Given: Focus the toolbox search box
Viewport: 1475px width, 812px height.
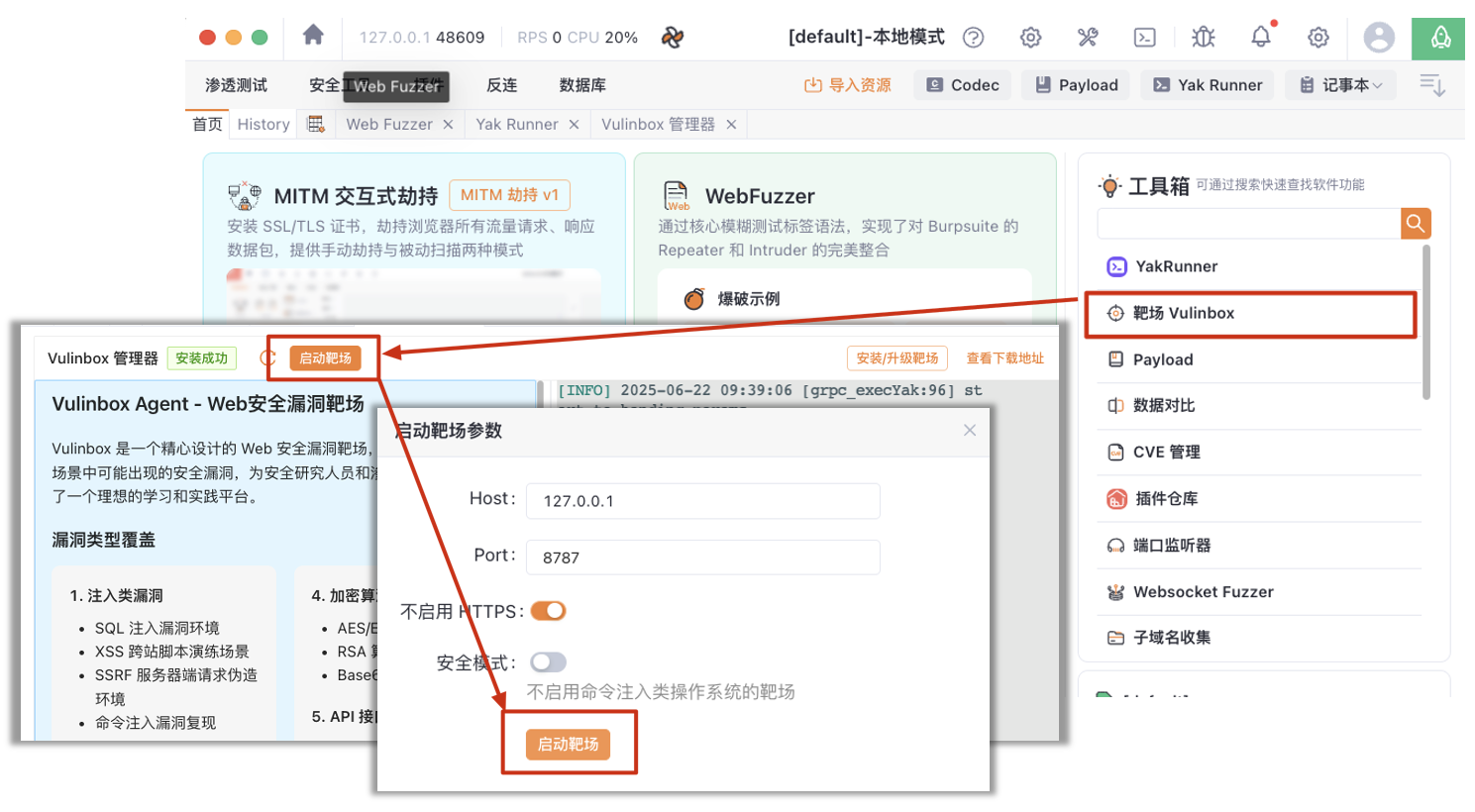Looking at the screenshot, I should pos(1249,223).
